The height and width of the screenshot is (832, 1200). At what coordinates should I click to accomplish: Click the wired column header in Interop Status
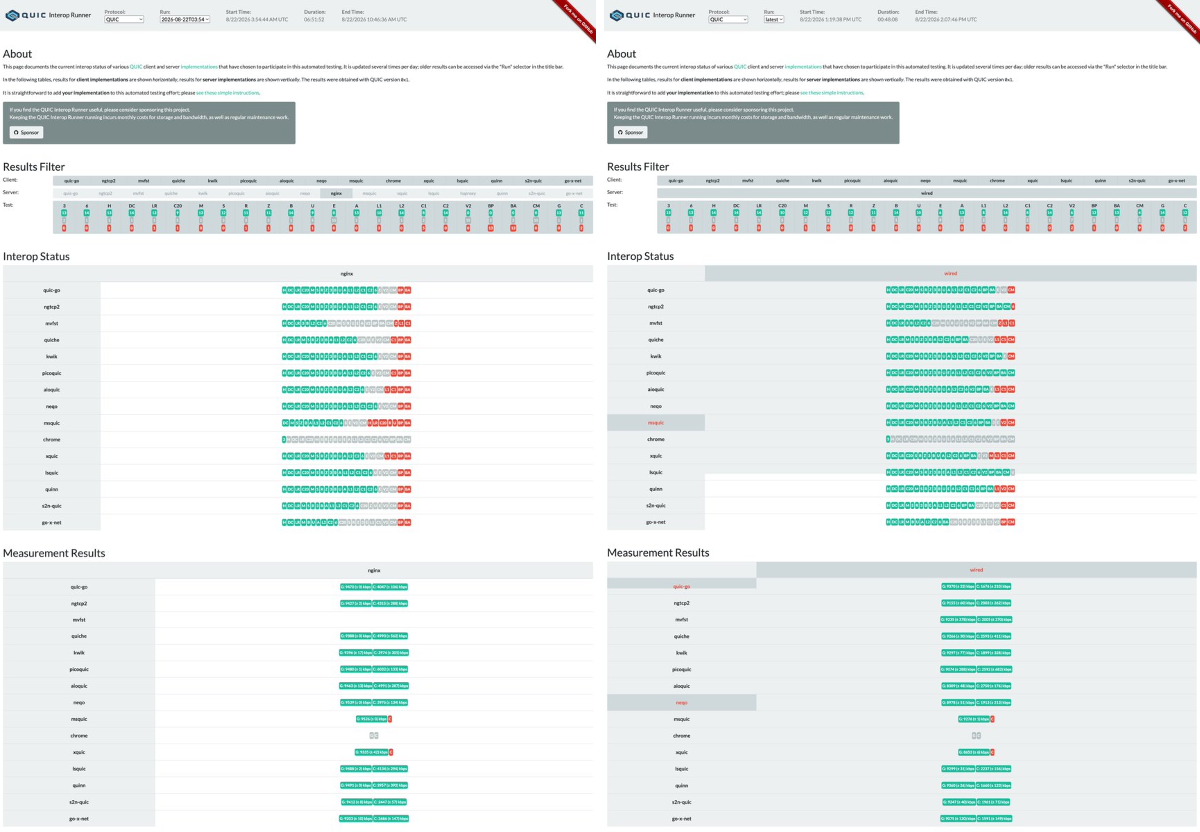(x=950, y=272)
